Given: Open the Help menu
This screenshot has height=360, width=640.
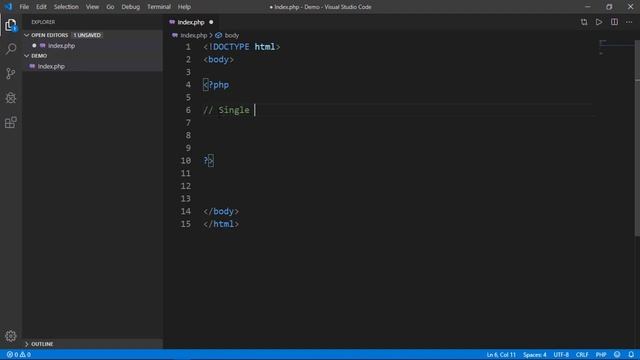Looking at the screenshot, I should [x=184, y=7].
